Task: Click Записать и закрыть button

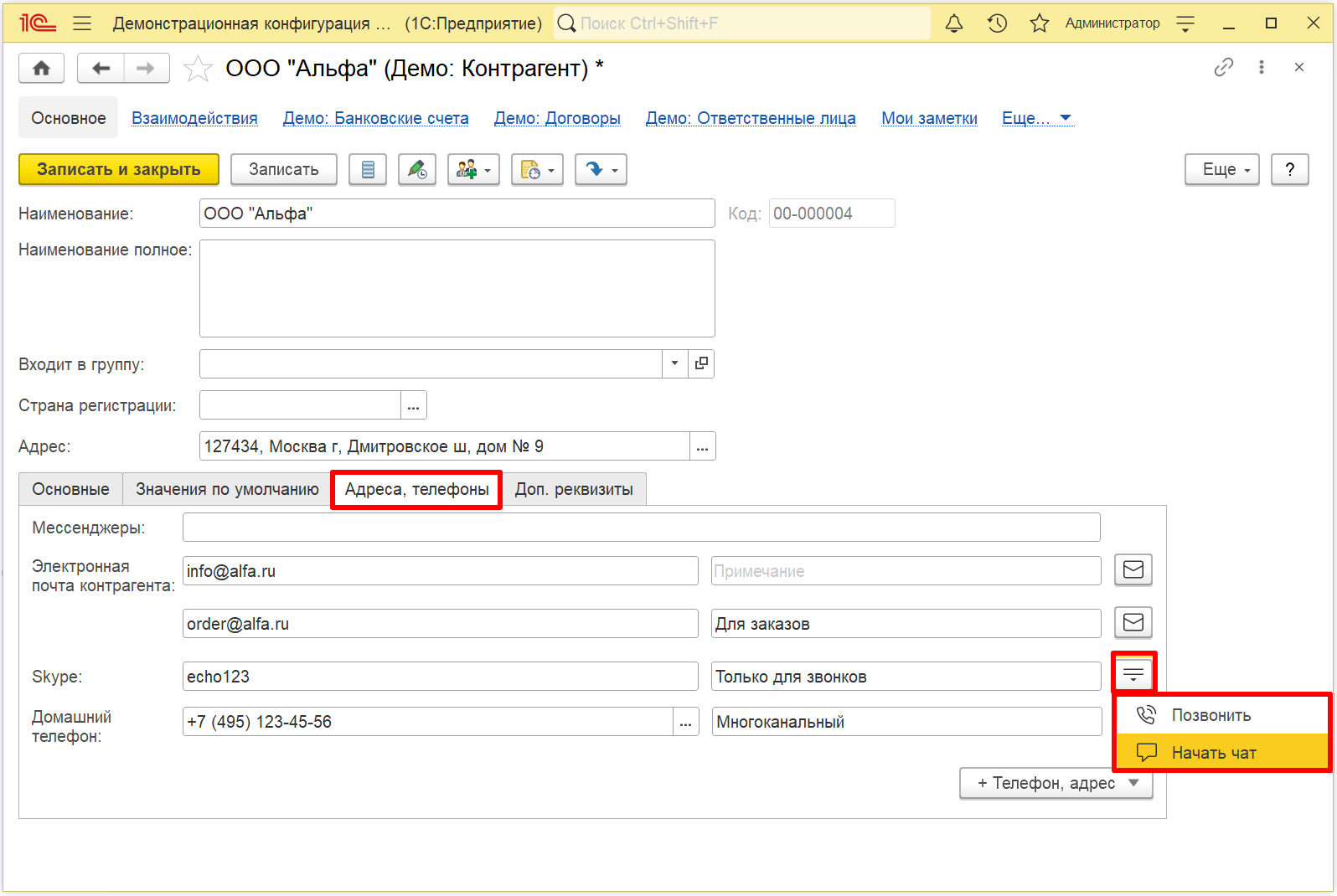Action: point(119,169)
